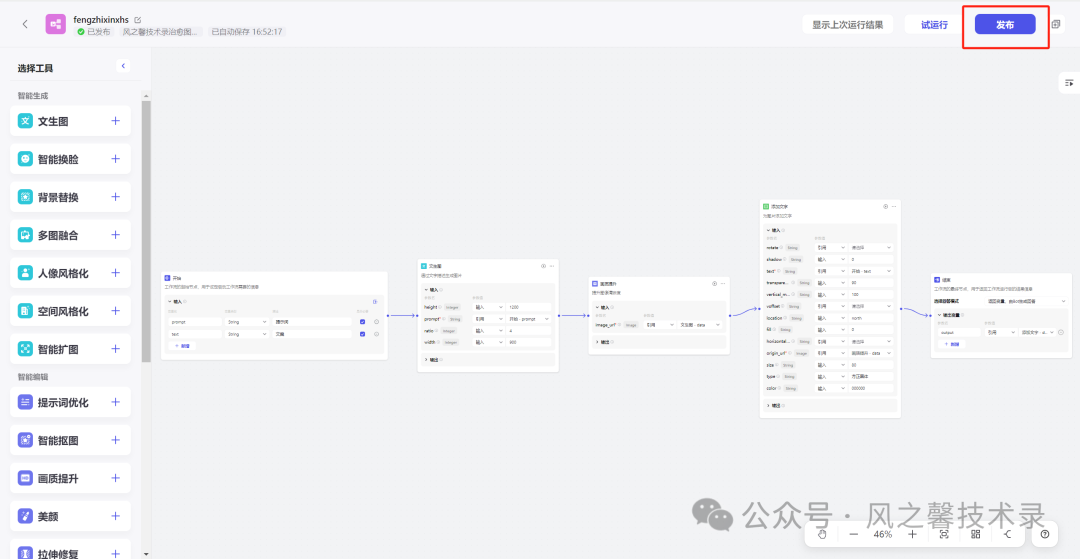Click the 智能抠图 icon in sidebar

pyautogui.click(x=25, y=440)
